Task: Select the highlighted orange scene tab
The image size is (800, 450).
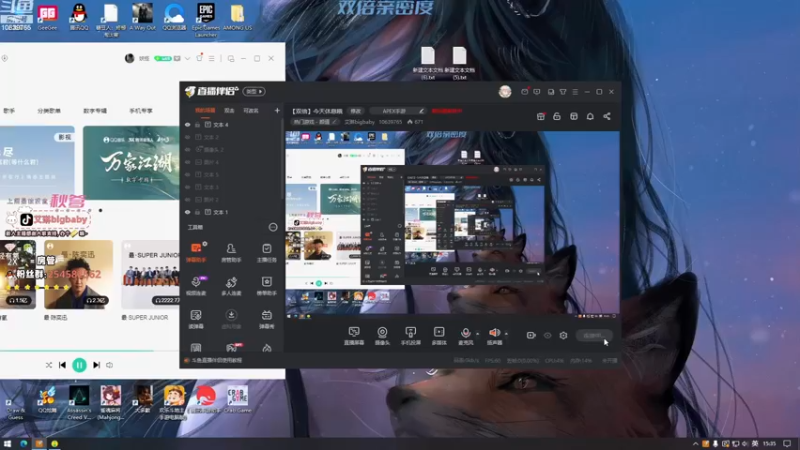Action: coord(205,110)
